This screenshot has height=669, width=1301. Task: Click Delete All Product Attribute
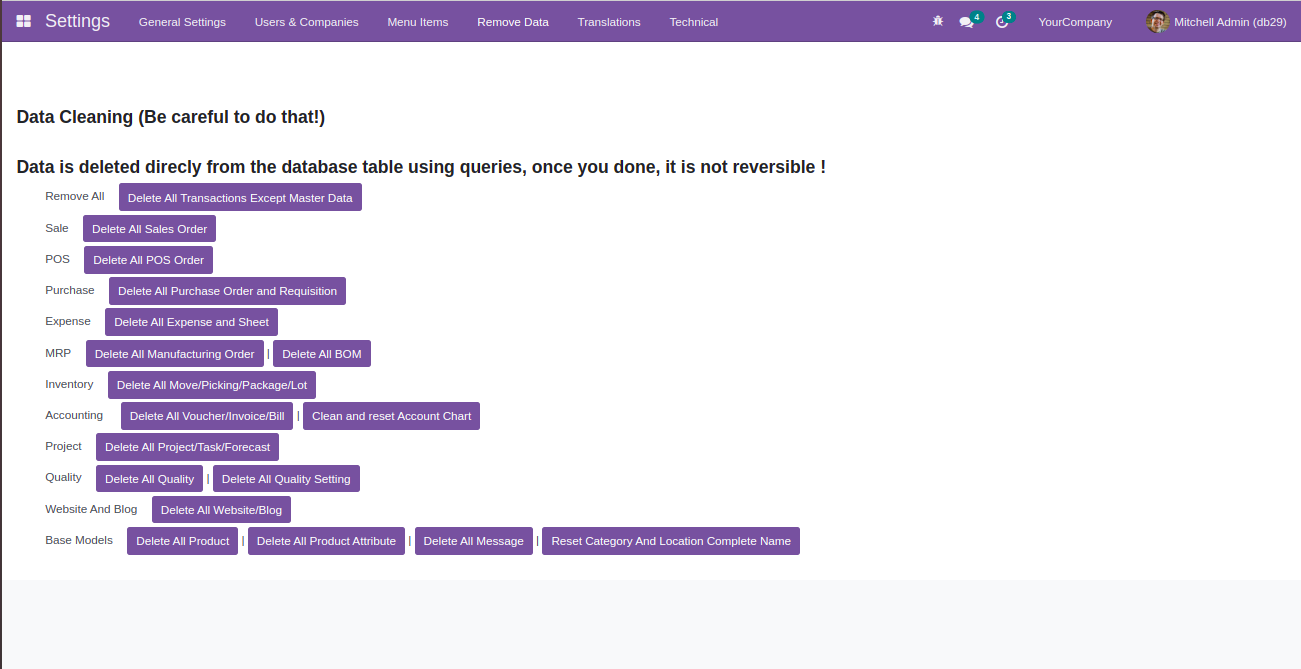(326, 541)
